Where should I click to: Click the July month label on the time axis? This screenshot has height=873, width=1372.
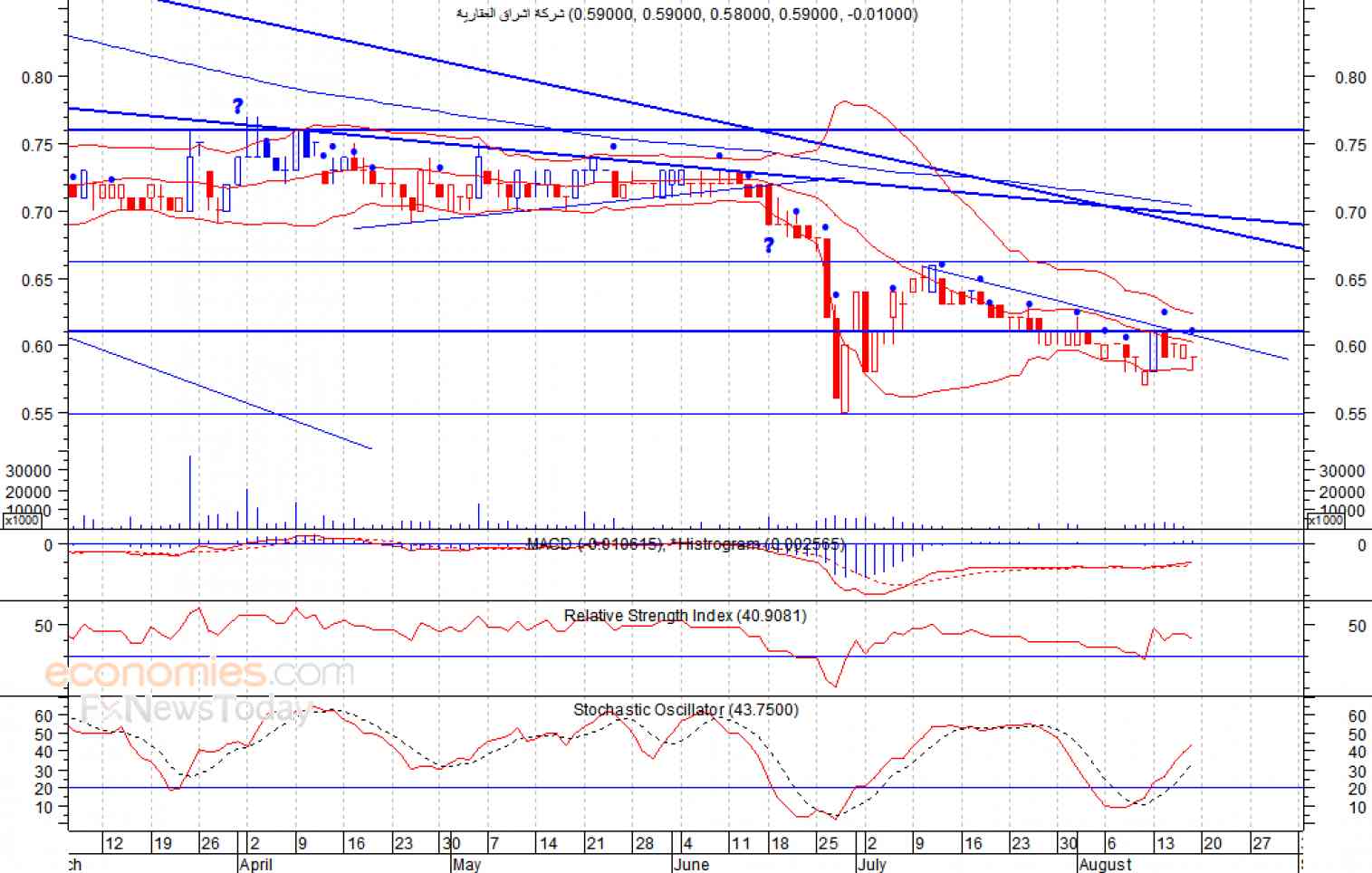872,864
